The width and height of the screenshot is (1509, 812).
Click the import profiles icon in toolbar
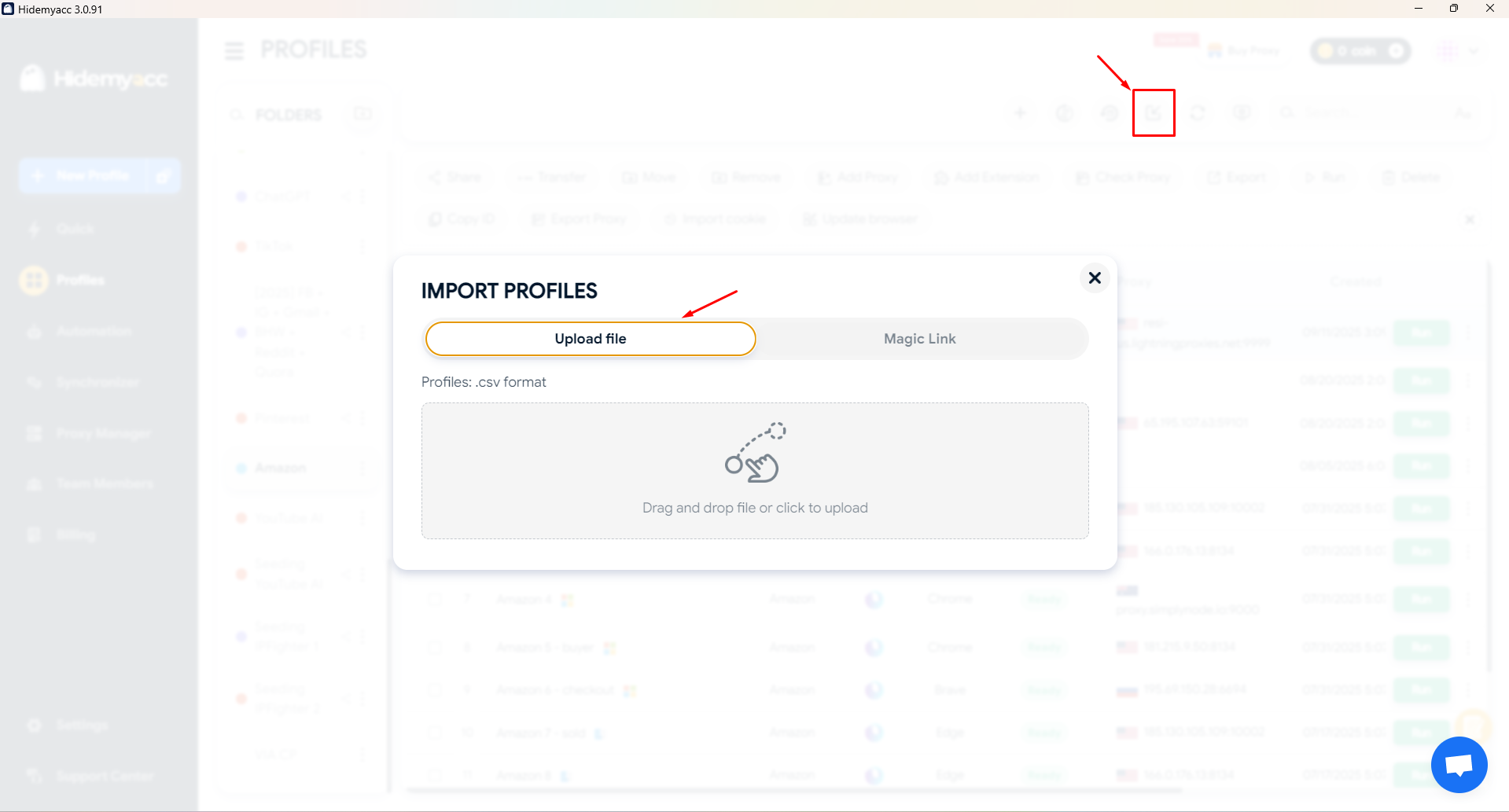pos(1153,113)
